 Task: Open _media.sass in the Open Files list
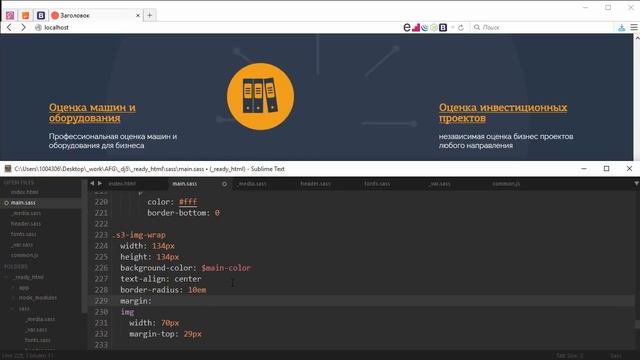[26, 213]
